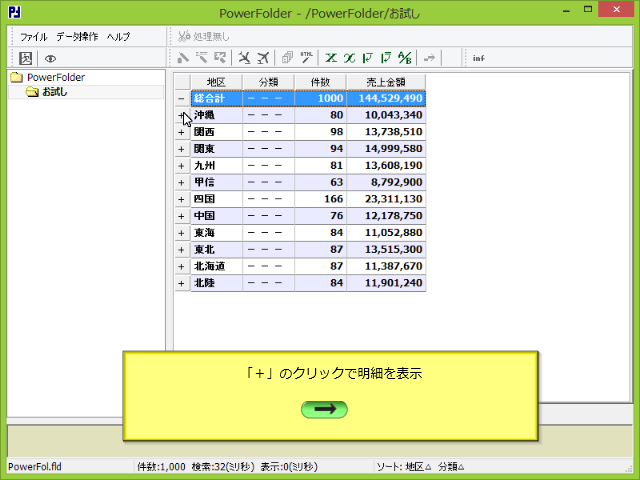The height and width of the screenshot is (480, 640).
Task: Expand the 四国 row details
Action: click(x=182, y=199)
